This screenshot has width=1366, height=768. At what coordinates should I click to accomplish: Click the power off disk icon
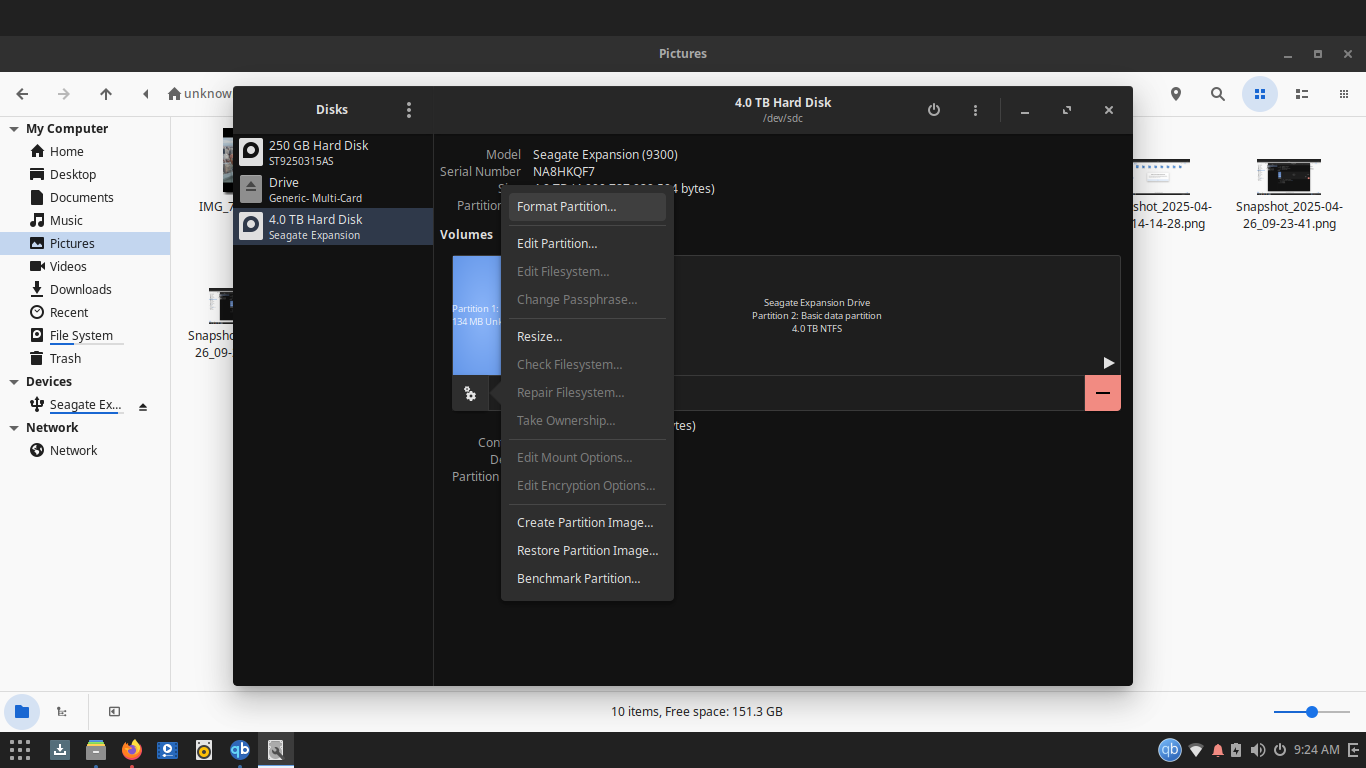(x=934, y=110)
